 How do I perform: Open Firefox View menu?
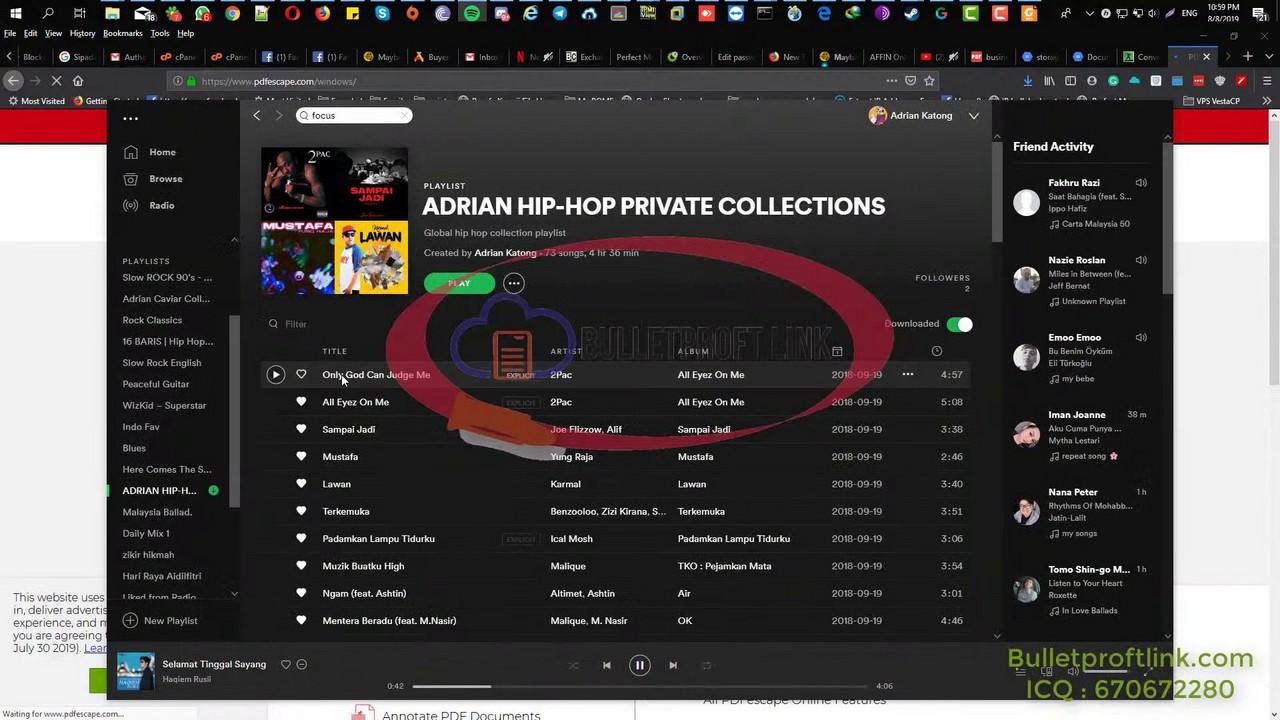pos(54,33)
